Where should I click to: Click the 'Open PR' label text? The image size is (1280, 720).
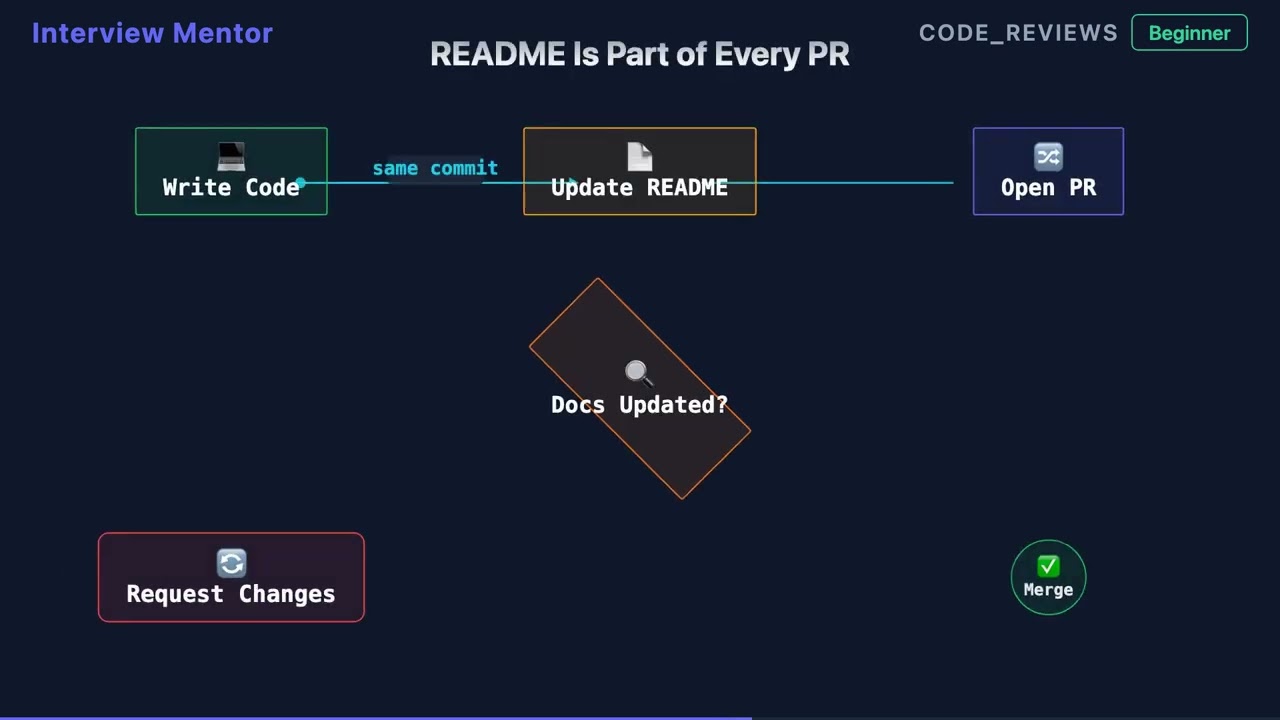pyautogui.click(x=1048, y=188)
